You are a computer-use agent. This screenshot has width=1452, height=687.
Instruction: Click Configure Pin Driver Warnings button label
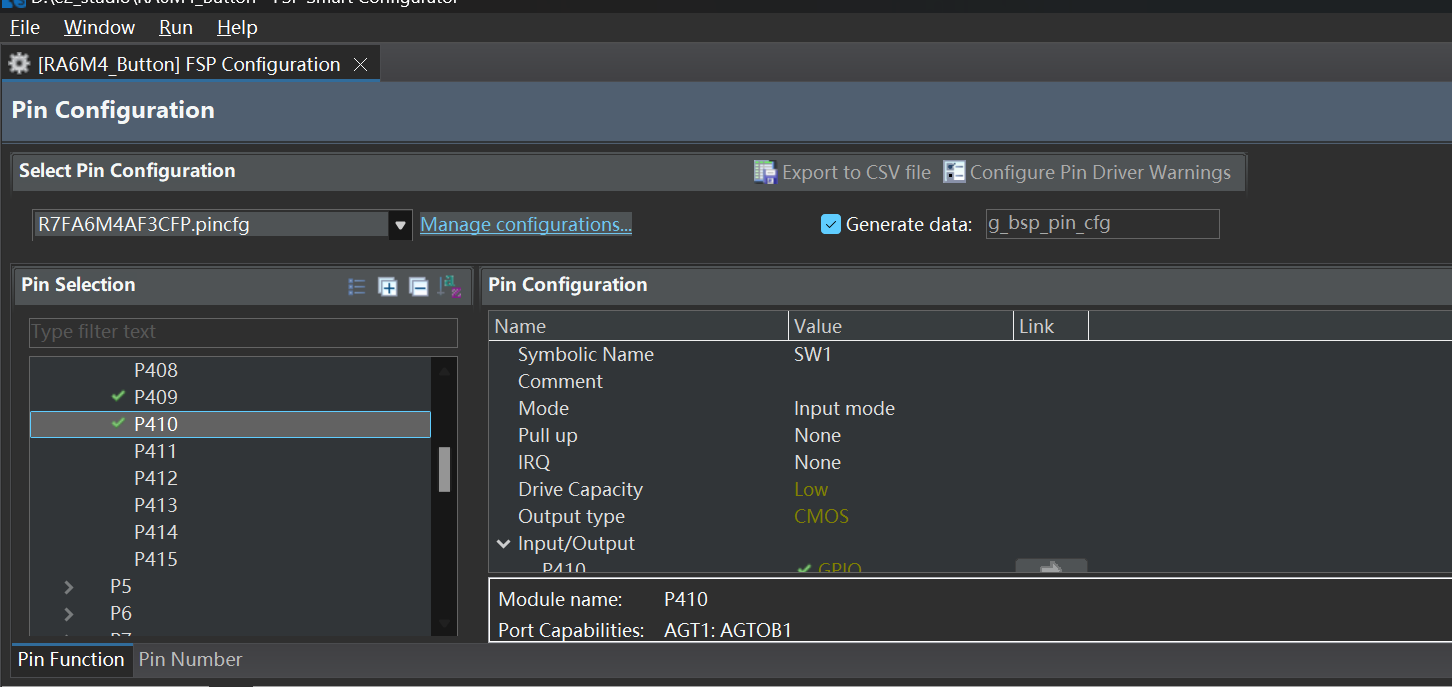coord(1100,172)
